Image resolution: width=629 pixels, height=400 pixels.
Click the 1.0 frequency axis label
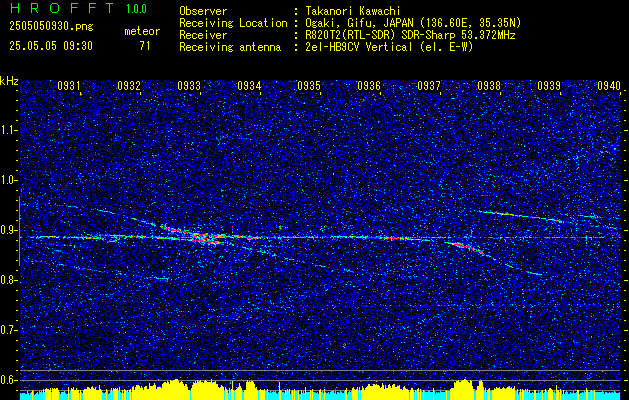click(x=9, y=181)
